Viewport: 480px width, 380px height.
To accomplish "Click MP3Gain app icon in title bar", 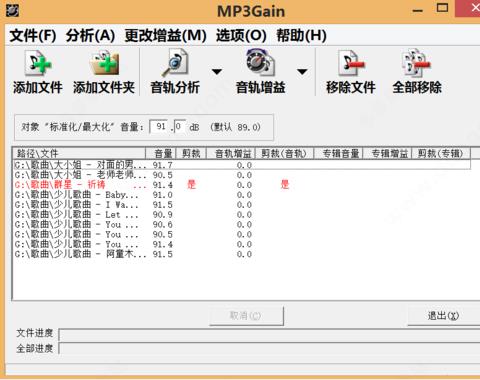I will [12, 10].
